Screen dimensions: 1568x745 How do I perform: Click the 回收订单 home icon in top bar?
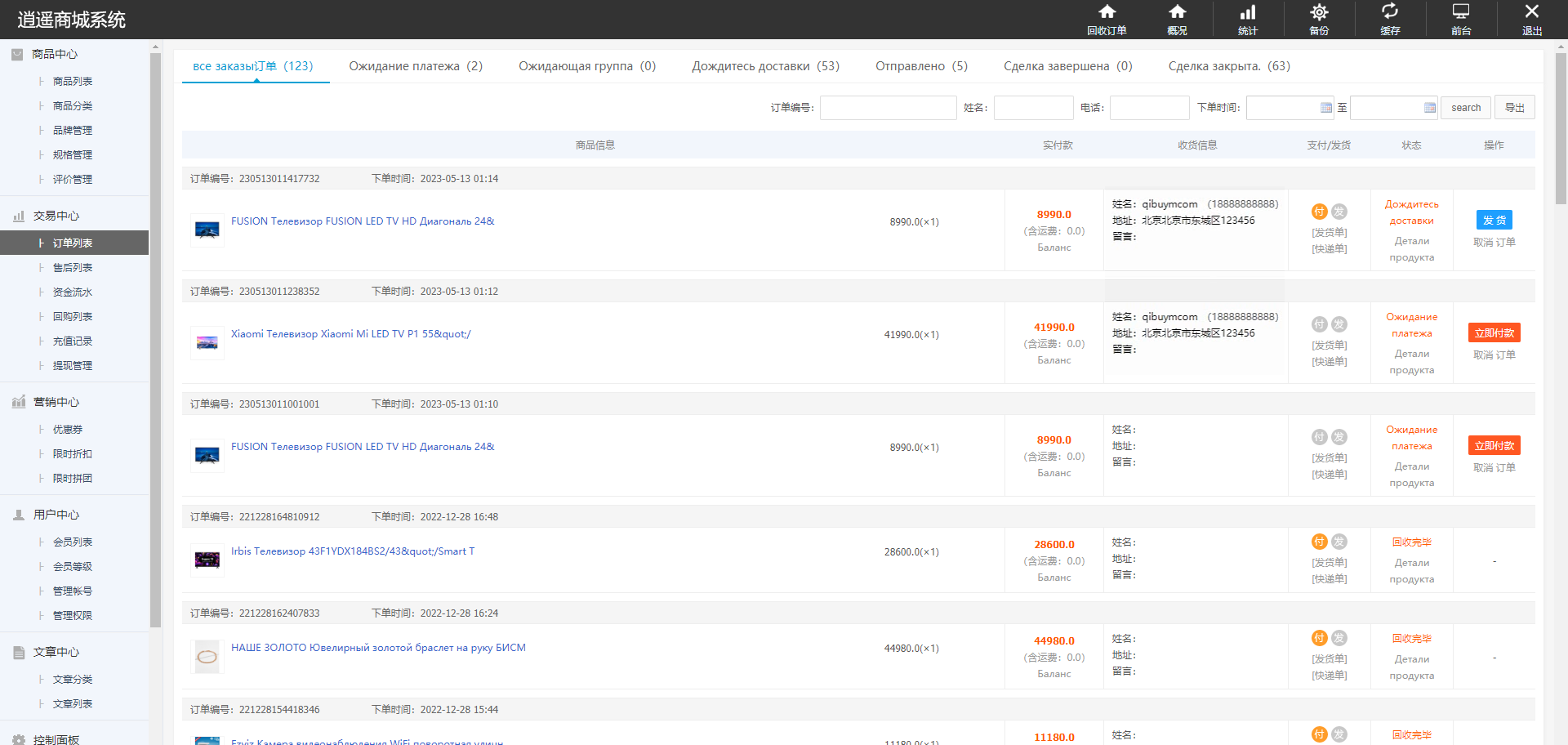click(1107, 12)
